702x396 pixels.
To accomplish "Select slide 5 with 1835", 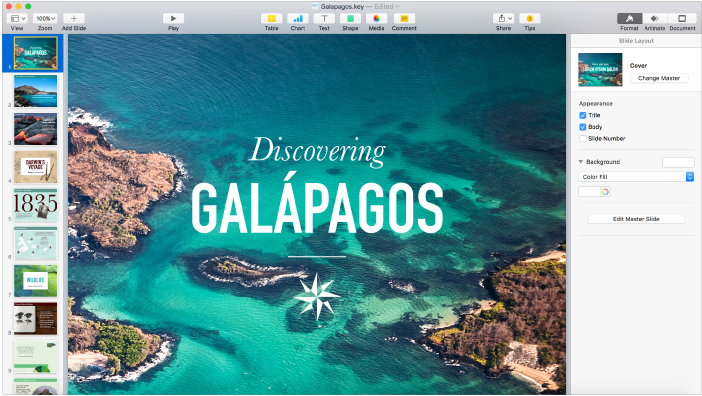I will pyautogui.click(x=36, y=205).
